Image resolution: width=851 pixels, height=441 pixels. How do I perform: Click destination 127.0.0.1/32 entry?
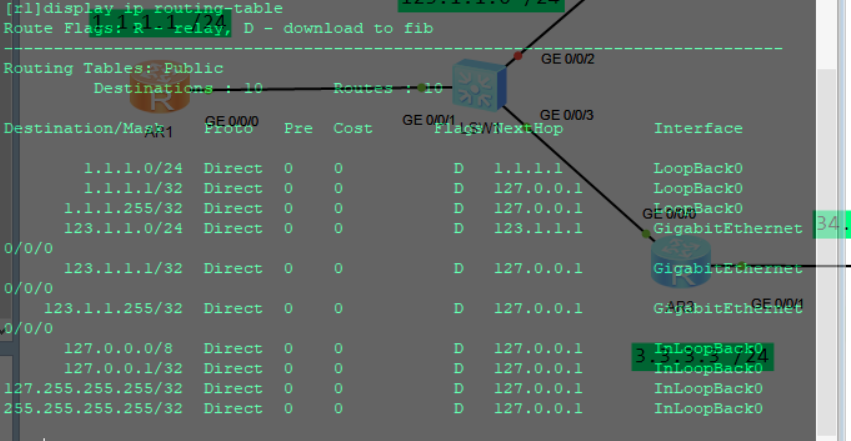(123, 369)
